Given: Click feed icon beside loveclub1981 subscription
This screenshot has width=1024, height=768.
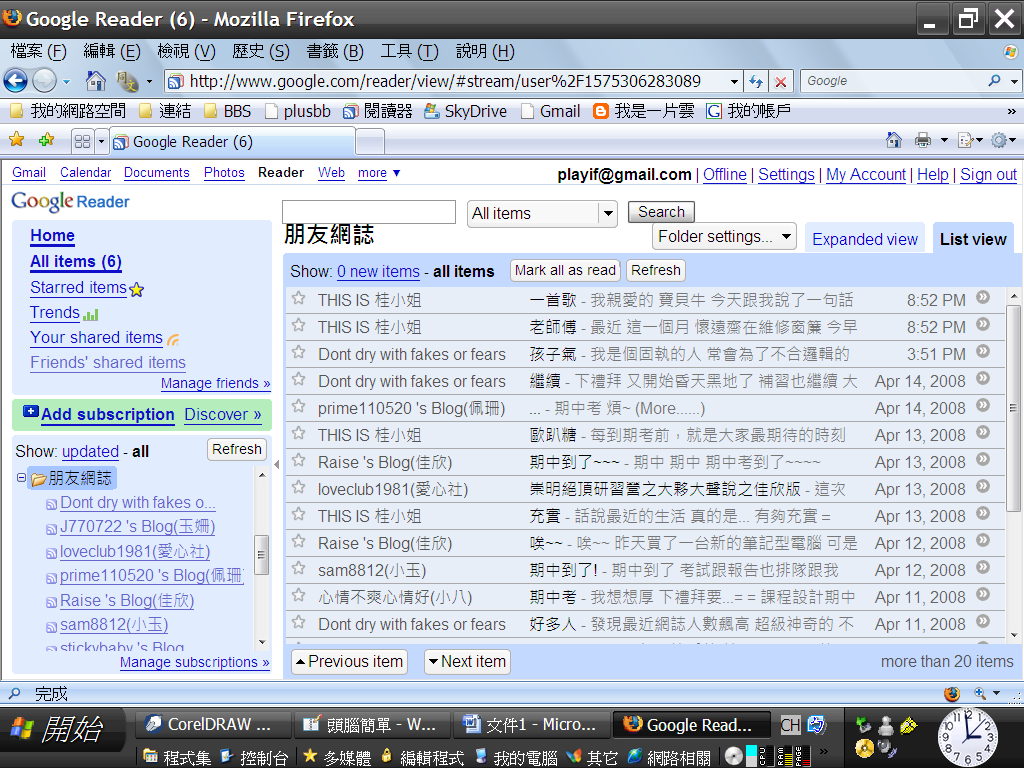Looking at the screenshot, I should pyautogui.click(x=52, y=553).
